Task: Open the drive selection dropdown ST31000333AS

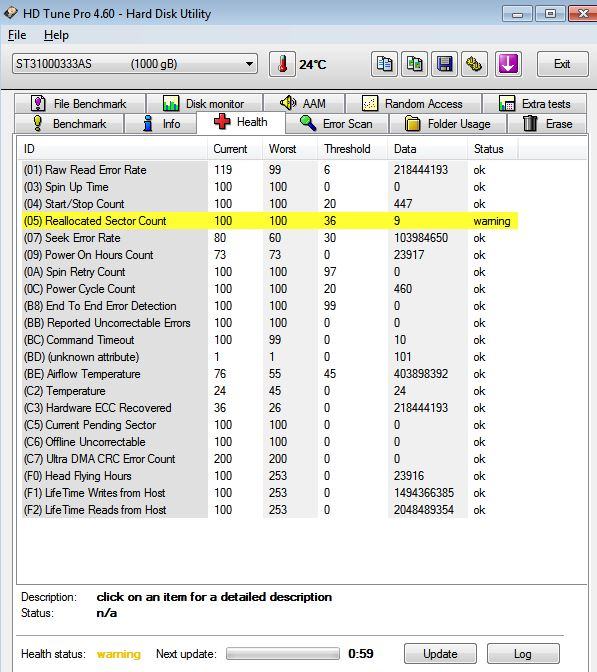Action: (x=135, y=64)
